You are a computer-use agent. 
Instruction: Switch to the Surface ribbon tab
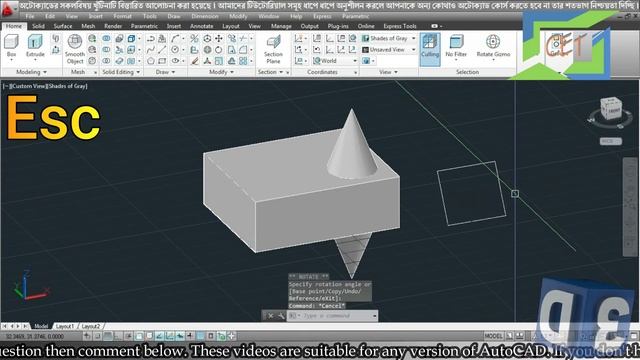tap(63, 26)
